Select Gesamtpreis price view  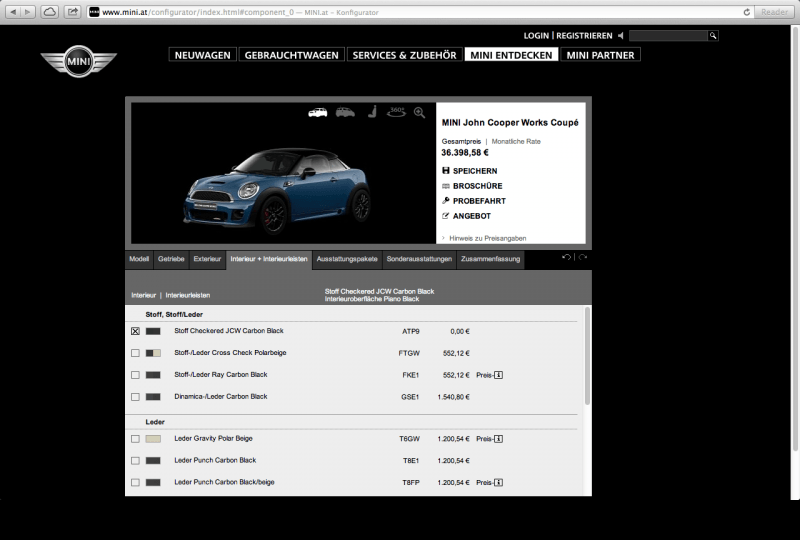(461, 141)
